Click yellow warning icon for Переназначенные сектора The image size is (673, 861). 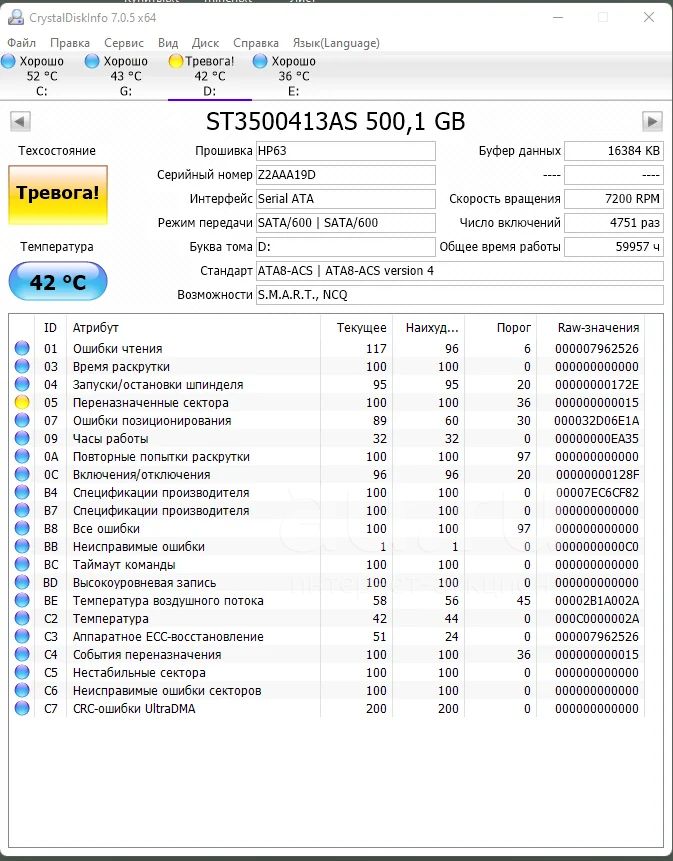click(22, 402)
